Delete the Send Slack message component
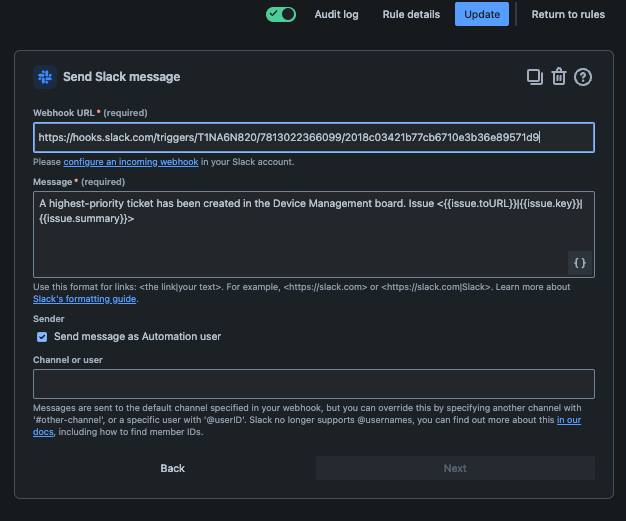The height and width of the screenshot is (521, 626). click(x=559, y=77)
